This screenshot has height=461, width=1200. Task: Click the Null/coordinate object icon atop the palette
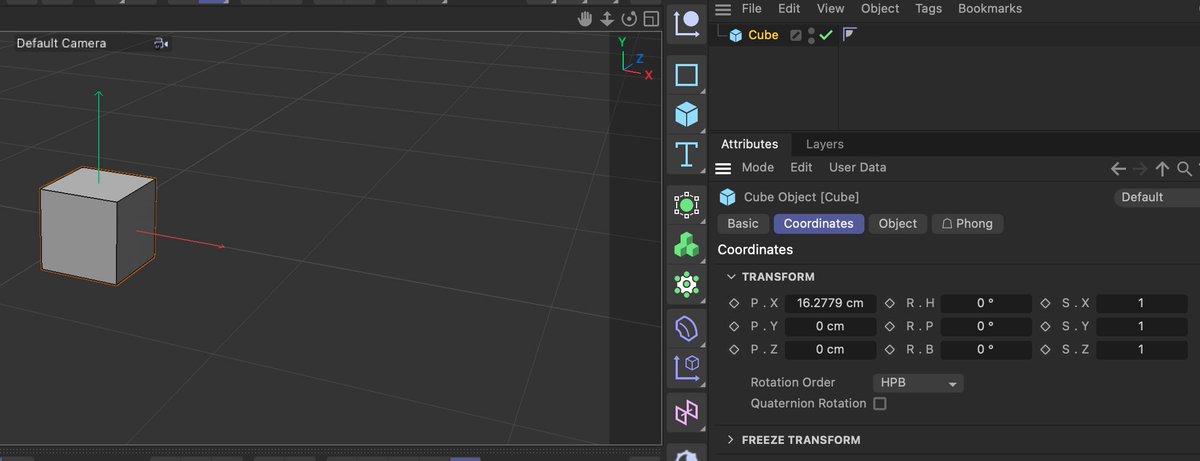(687, 24)
